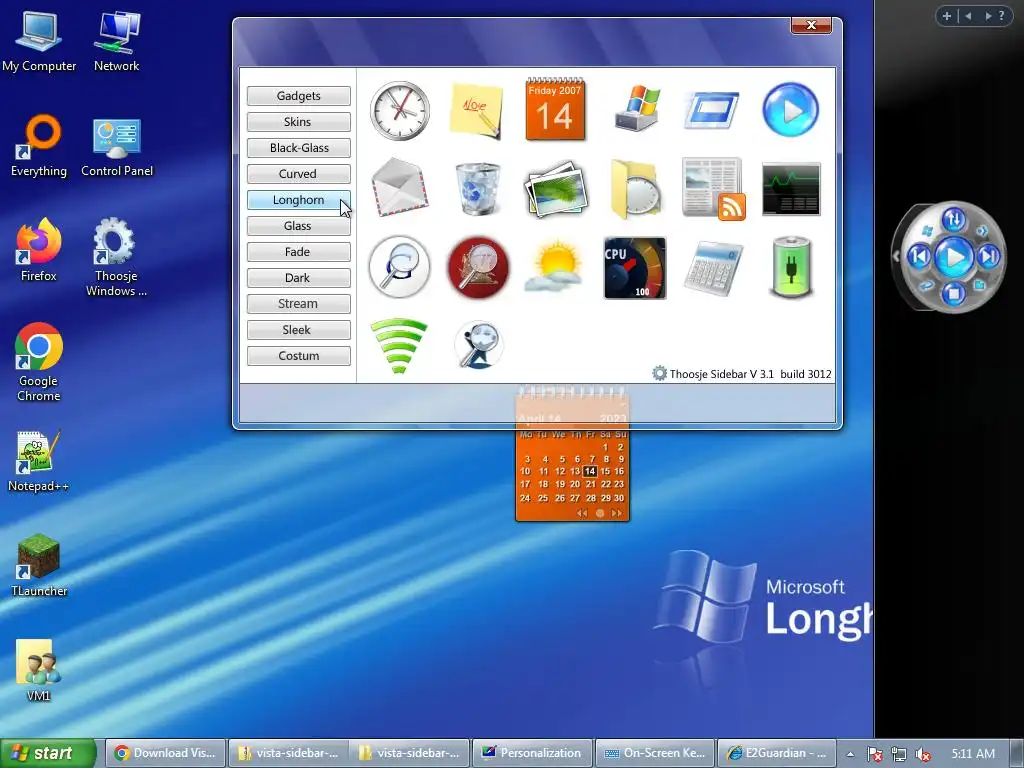Choose the calculator gadget
This screenshot has width=1024, height=768.
click(x=713, y=268)
